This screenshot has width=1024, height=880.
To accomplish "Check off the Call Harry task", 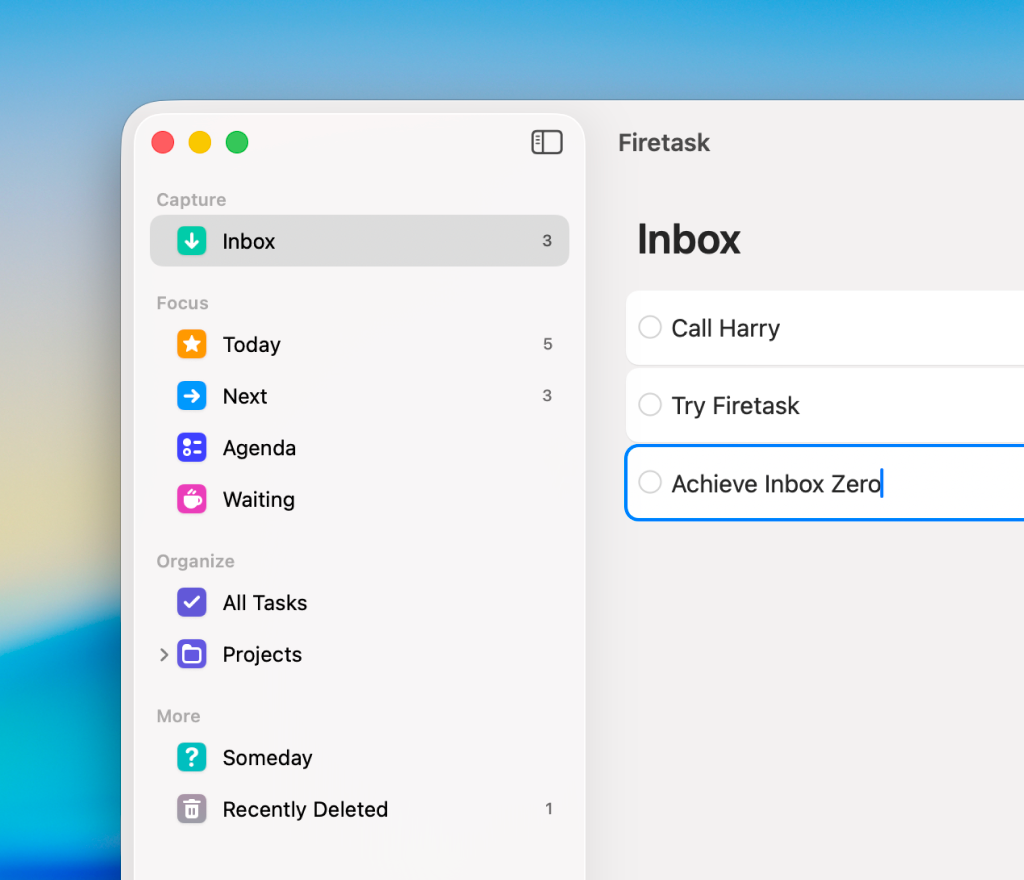I will tap(650, 328).
